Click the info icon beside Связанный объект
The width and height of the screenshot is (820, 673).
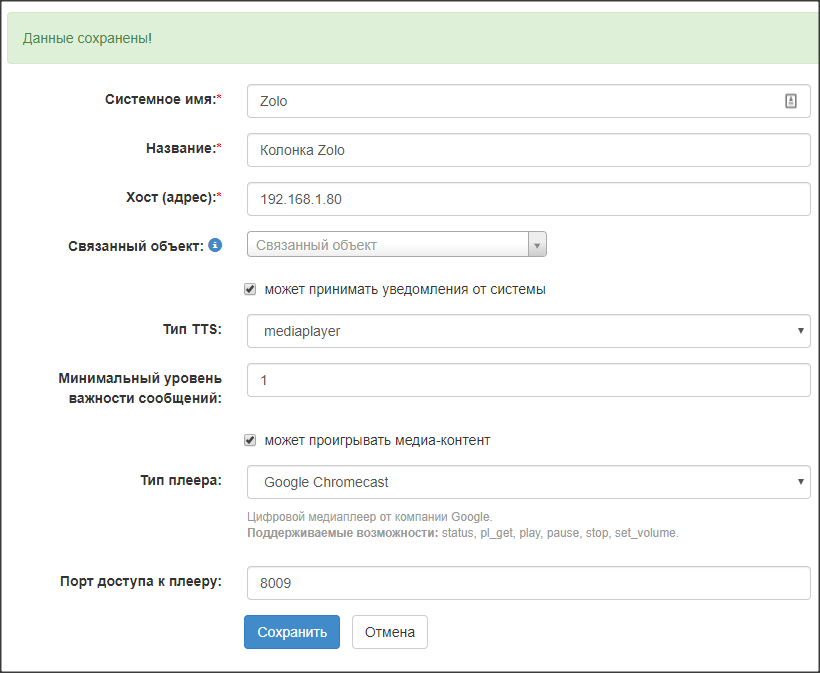[x=215, y=245]
